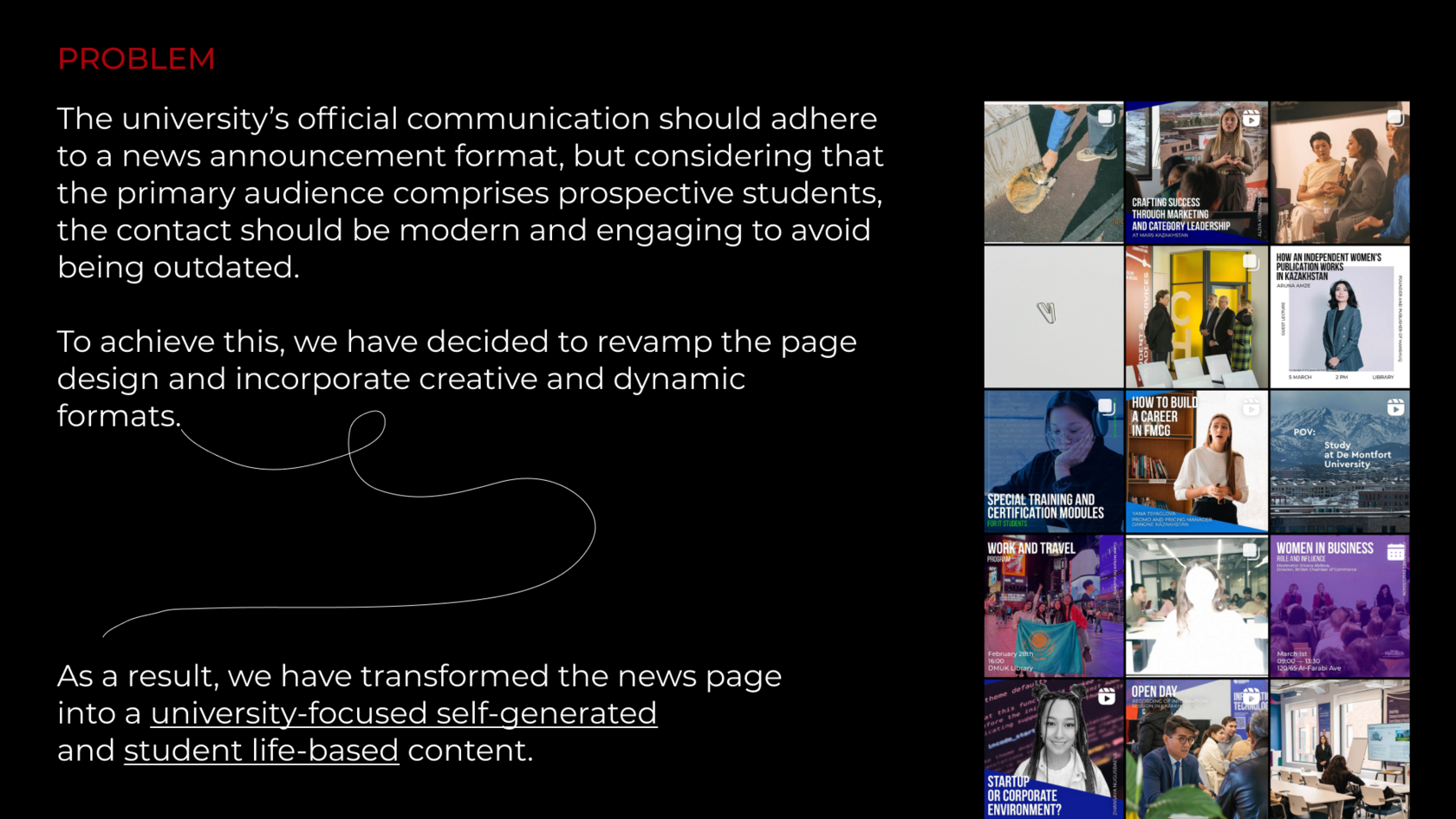Open the Work and Travel program post
This screenshot has width=1456, height=819.
click(1053, 606)
